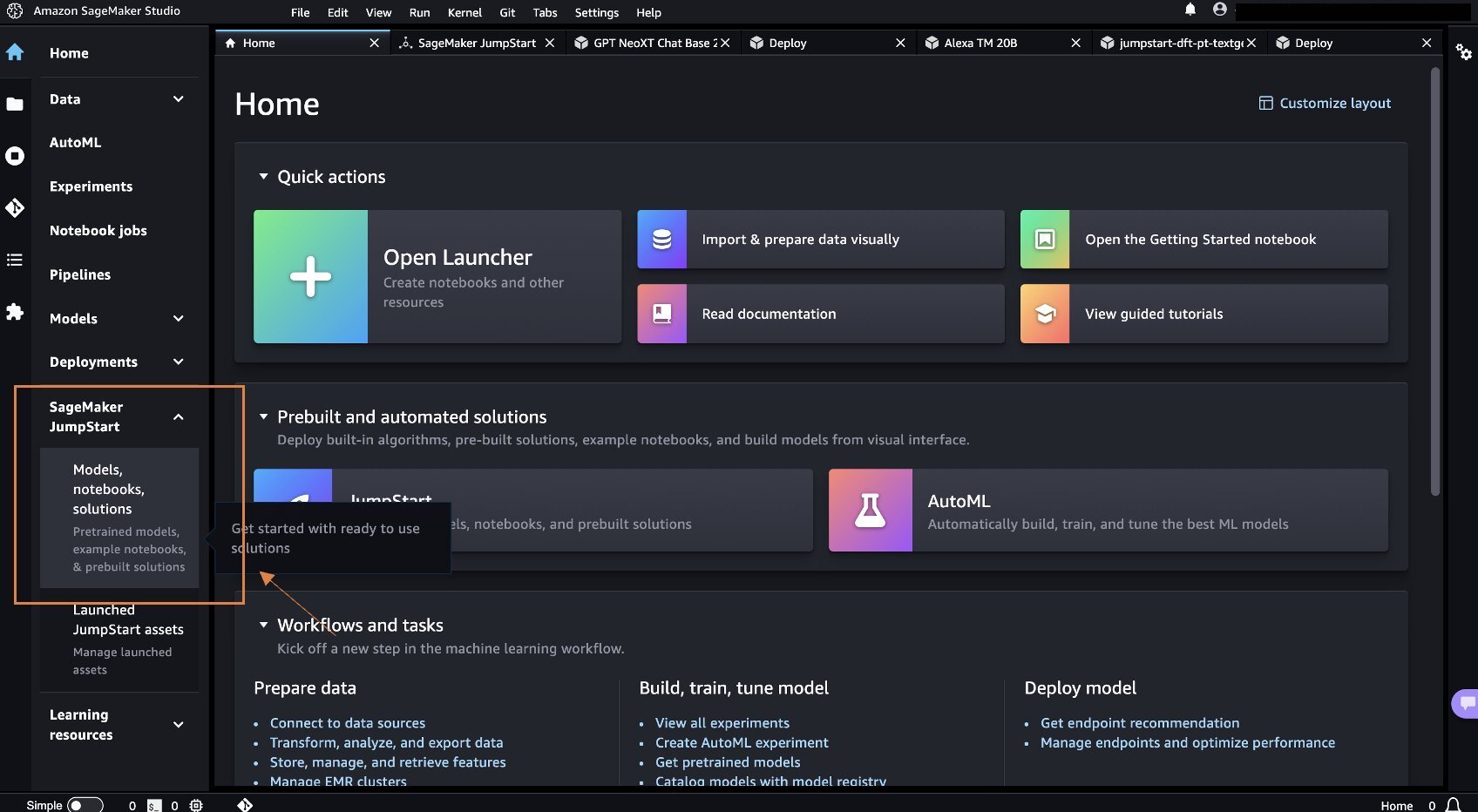This screenshot has height=812, width=1478.
Task: Click the Read documentation card
Action: pyautogui.click(x=821, y=314)
